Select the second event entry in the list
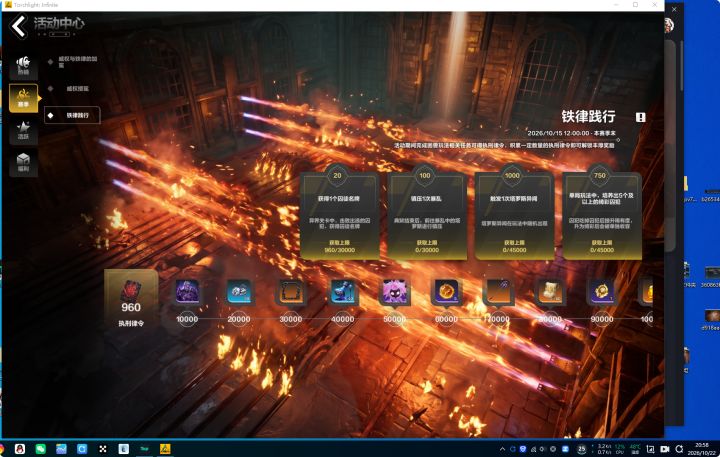The height and width of the screenshot is (457, 720). (73, 88)
